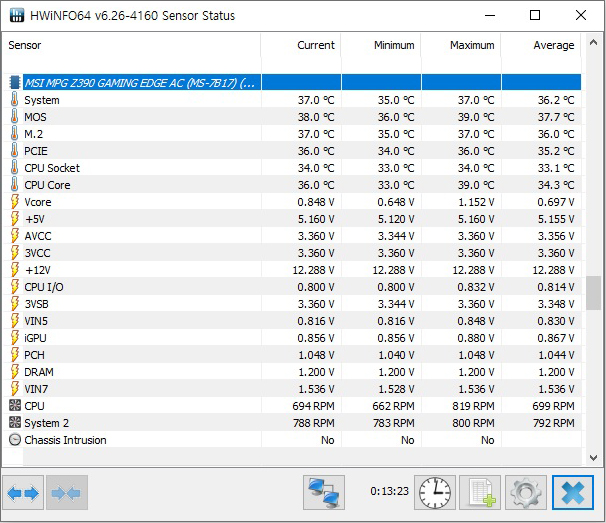Screen dimensions: 606x523
Task: Click the Current column header
Action: (x=301, y=45)
